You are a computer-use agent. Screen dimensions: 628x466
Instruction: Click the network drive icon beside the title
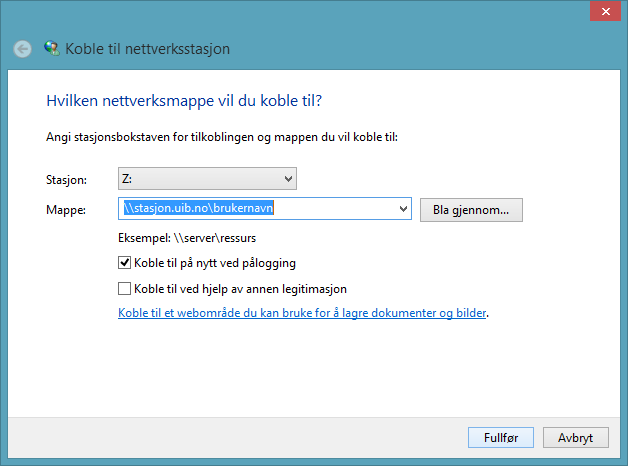[x=51, y=48]
